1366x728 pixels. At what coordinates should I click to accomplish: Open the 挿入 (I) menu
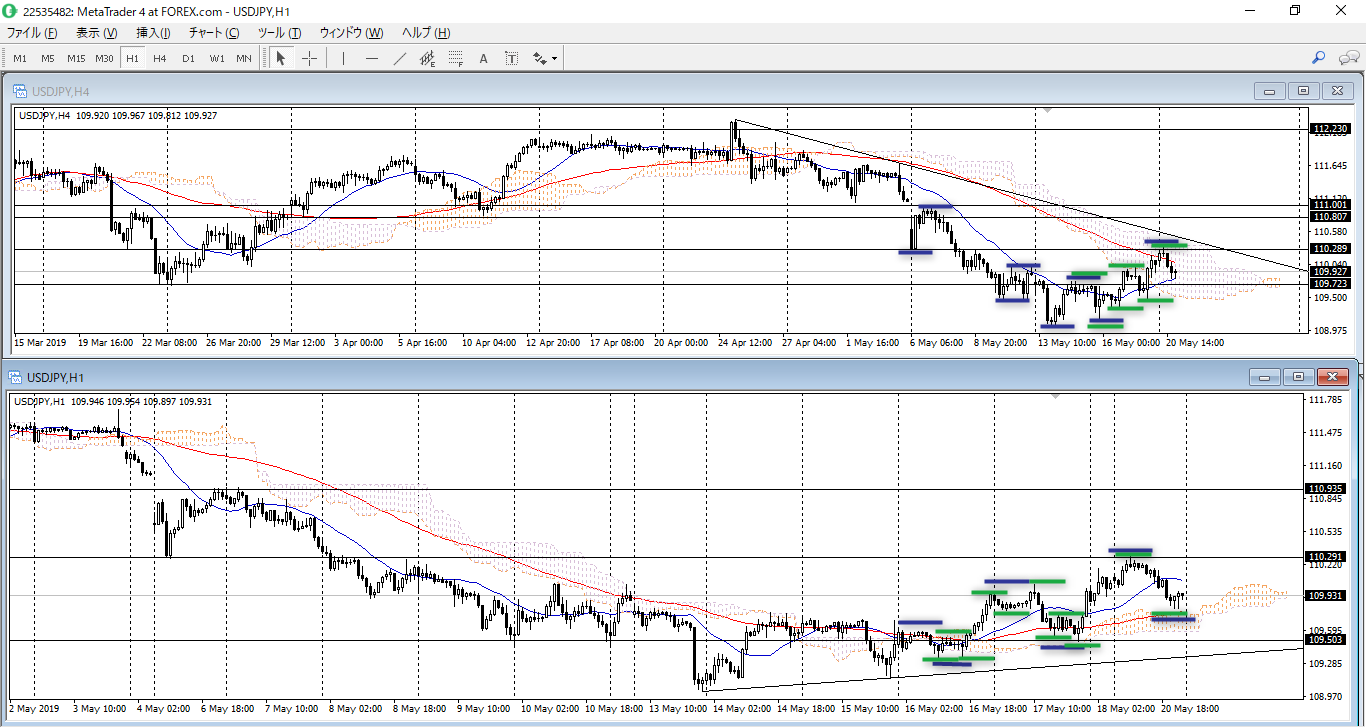(x=153, y=33)
